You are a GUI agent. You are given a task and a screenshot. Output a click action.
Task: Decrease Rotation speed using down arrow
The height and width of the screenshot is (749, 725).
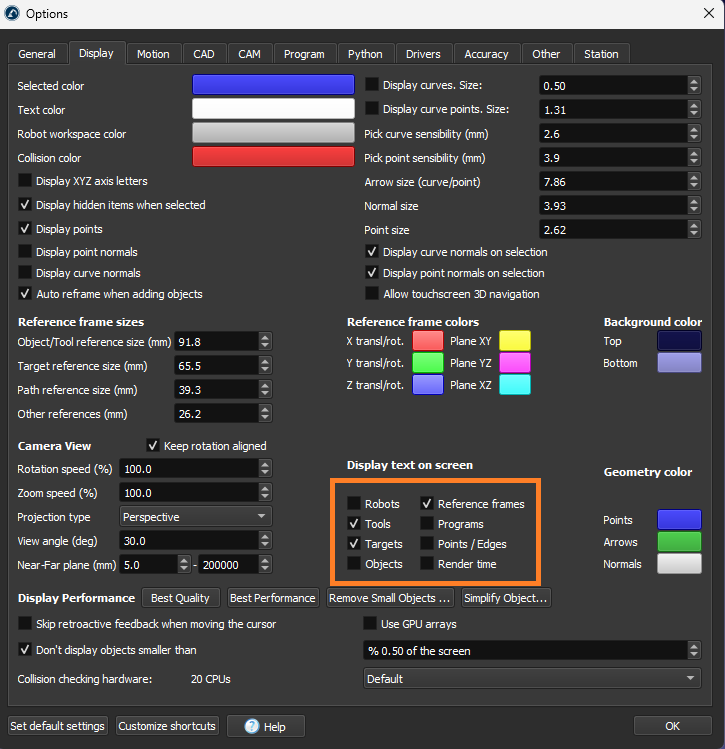click(264, 473)
